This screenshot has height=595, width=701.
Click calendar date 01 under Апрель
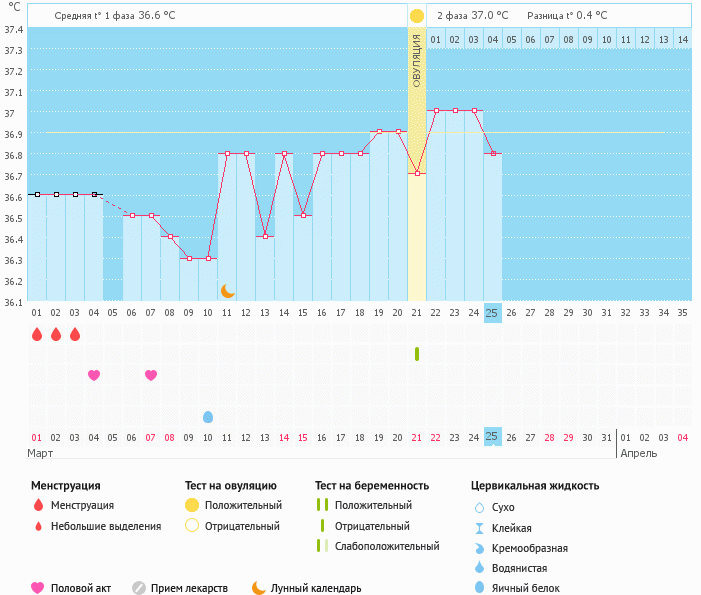pyautogui.click(x=626, y=437)
